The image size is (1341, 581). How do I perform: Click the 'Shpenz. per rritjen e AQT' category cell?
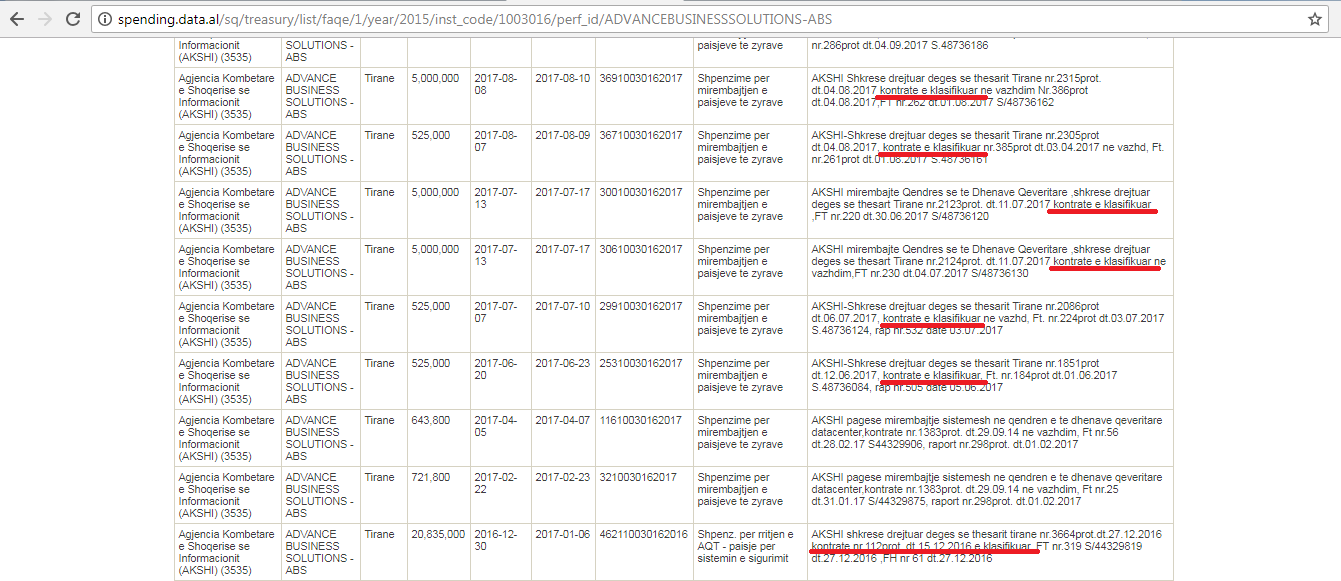click(746, 546)
